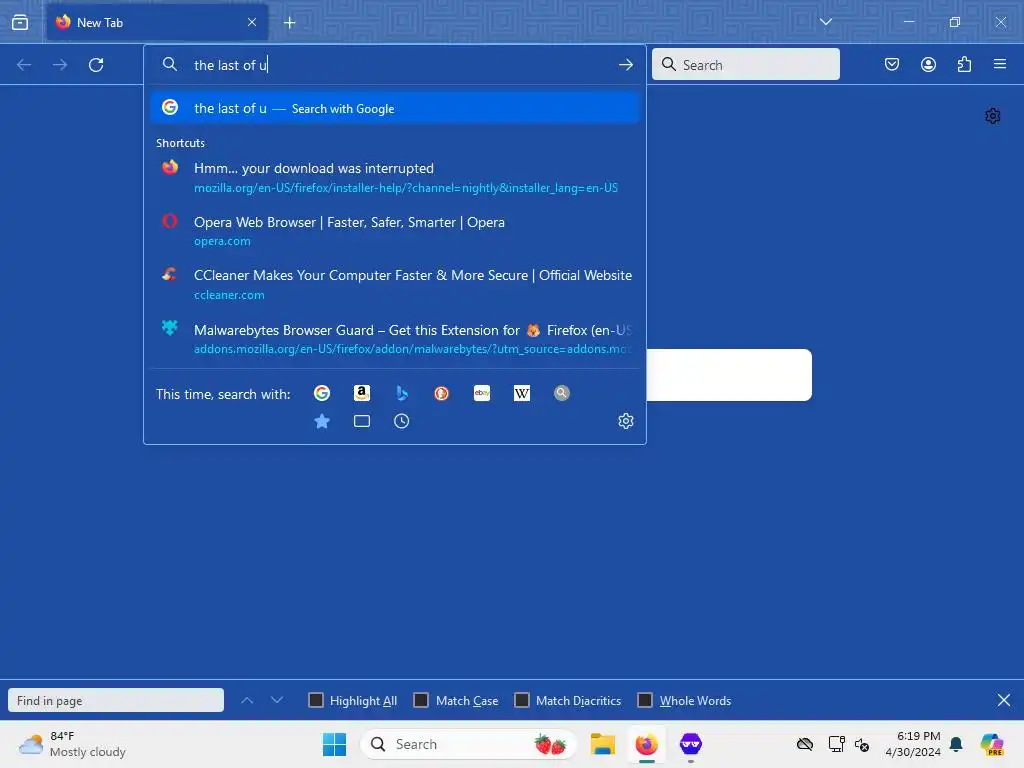Search this time with Google
The height and width of the screenshot is (768, 1024).
322,393
